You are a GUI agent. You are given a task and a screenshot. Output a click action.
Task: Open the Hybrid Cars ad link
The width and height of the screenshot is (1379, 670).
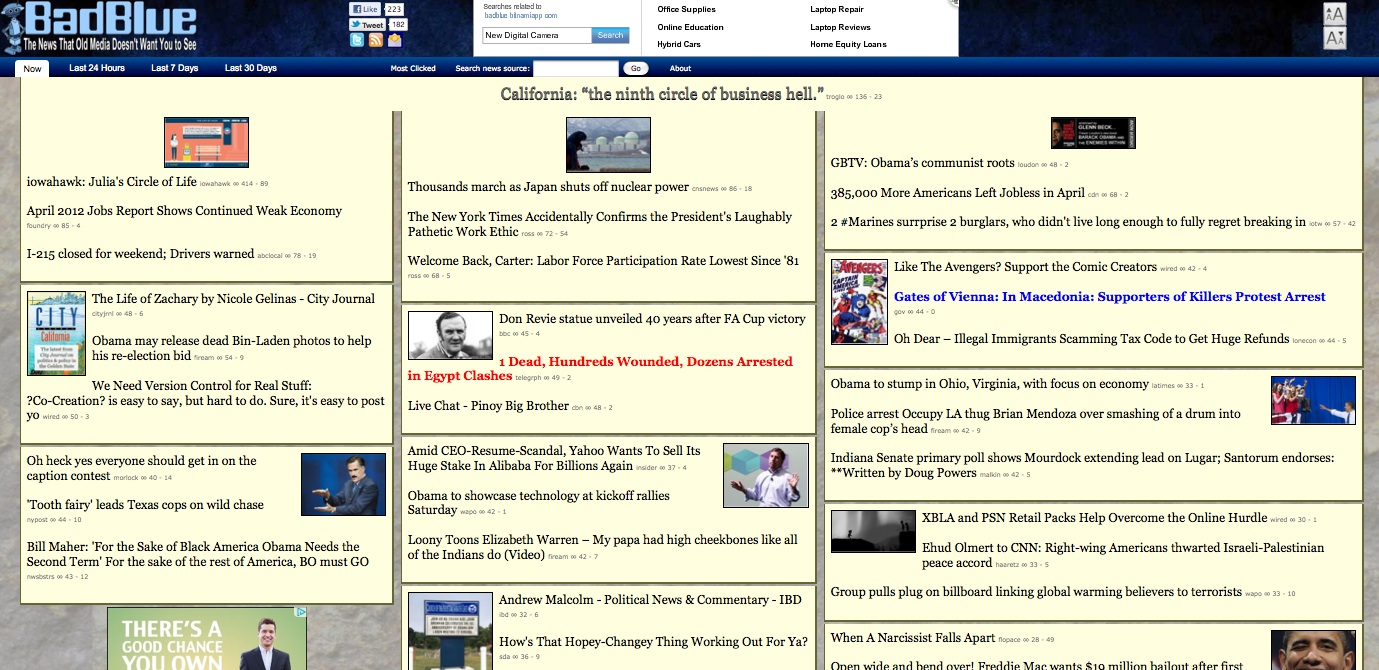679,44
